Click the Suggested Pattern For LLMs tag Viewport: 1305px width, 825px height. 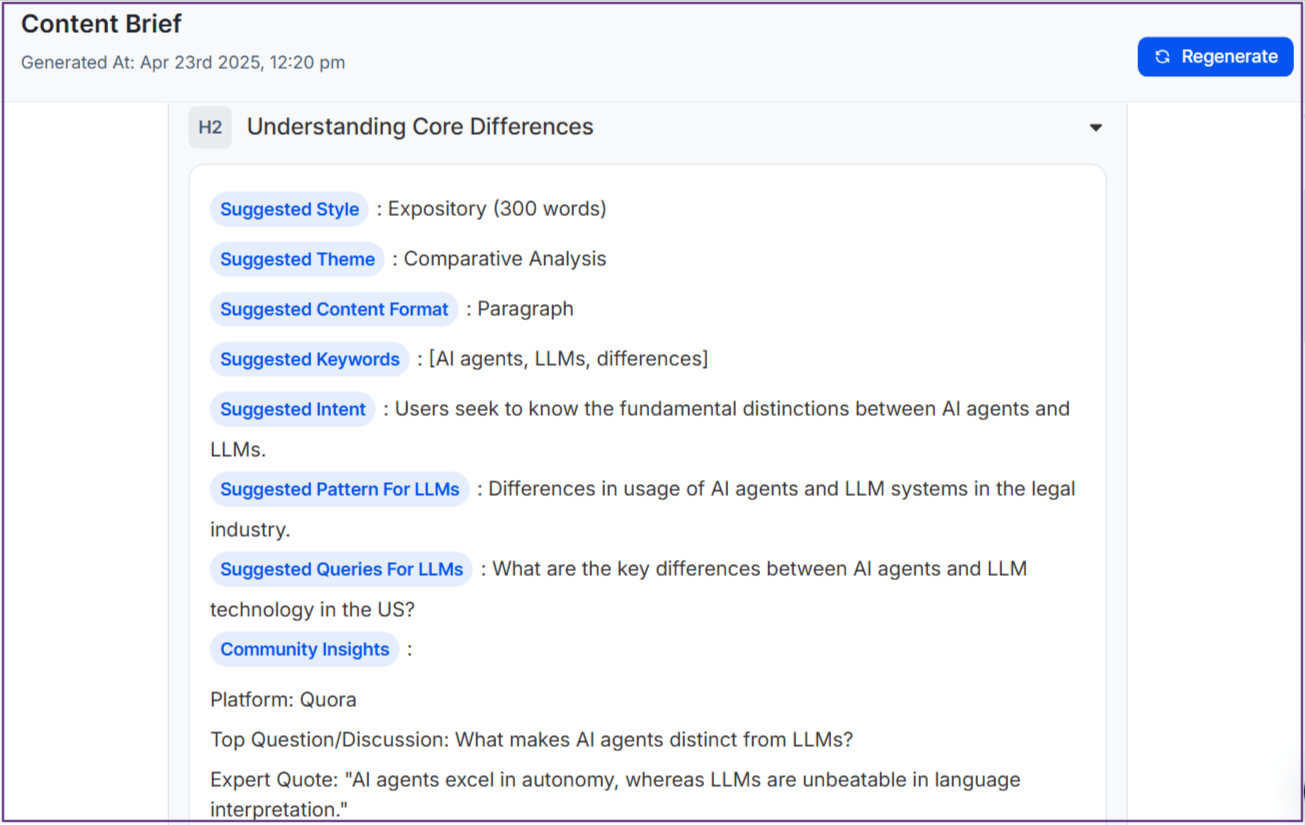[339, 489]
